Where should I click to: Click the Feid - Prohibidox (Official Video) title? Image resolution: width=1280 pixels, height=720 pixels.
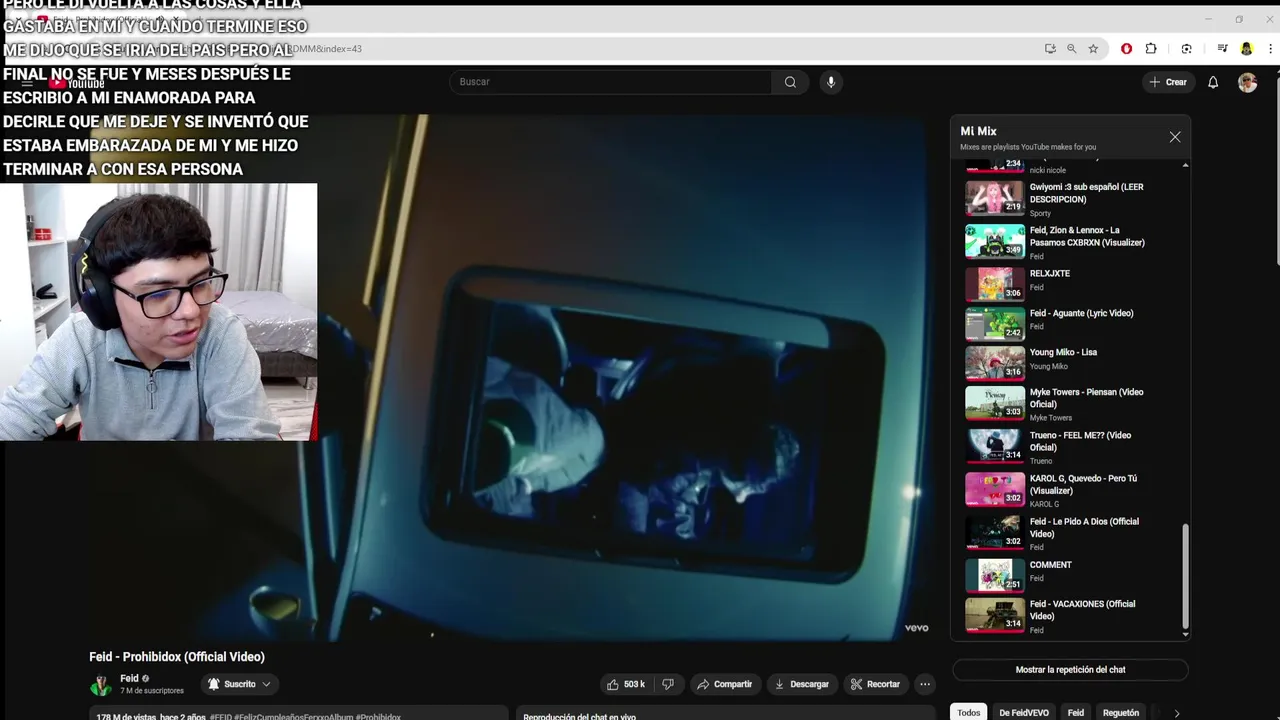177,657
